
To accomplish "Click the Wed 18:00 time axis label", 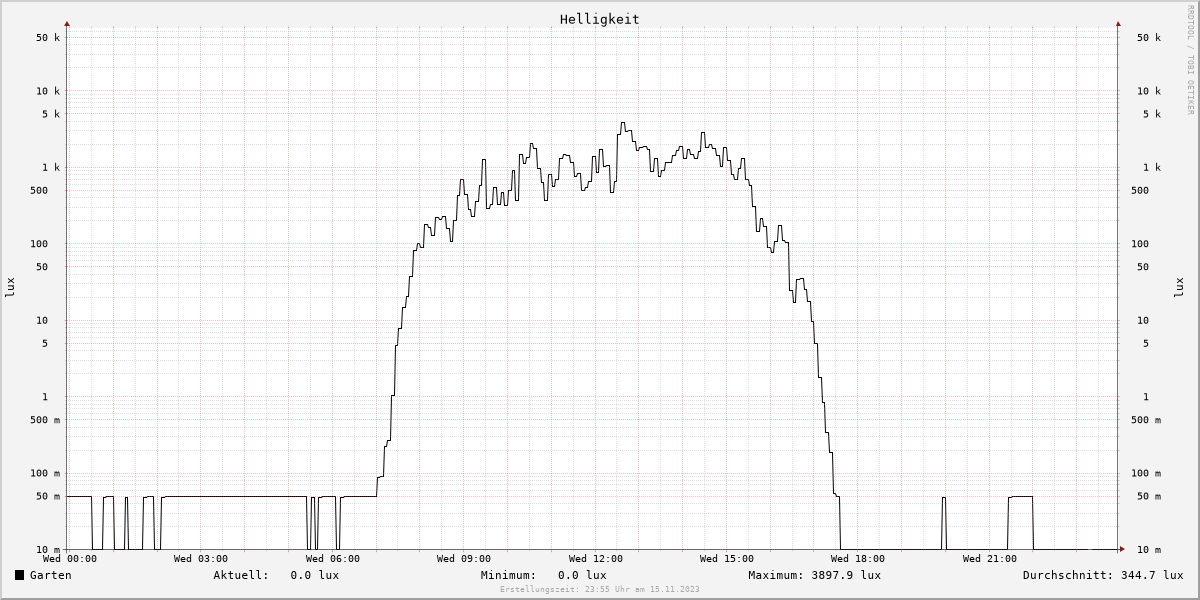I will (x=858, y=559).
